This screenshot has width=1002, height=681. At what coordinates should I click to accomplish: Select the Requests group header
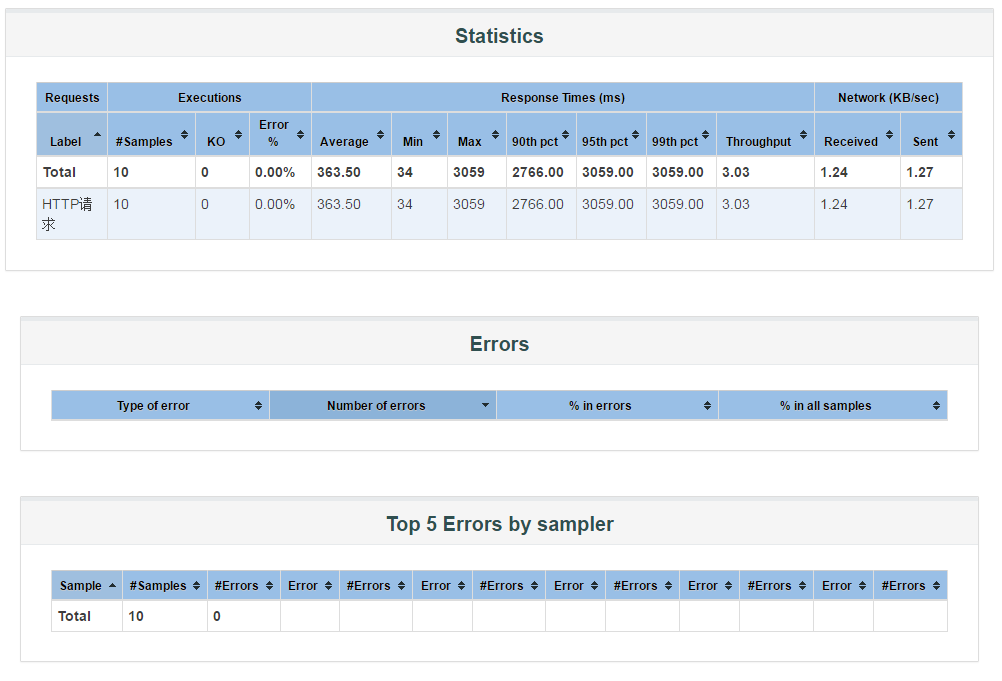pyautogui.click(x=72, y=98)
